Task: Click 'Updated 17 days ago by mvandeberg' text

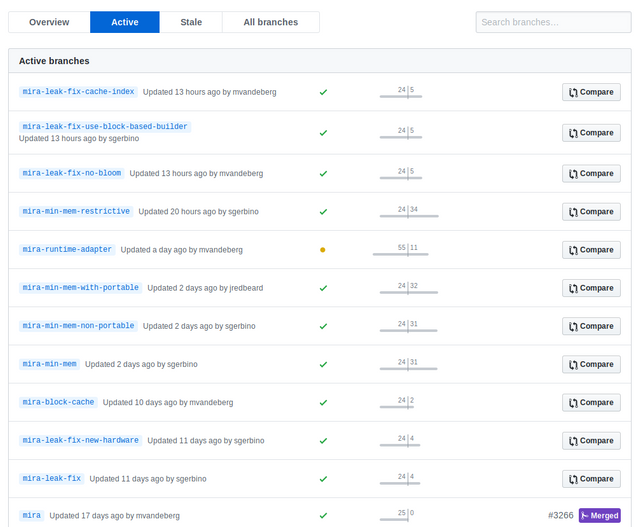Action: (x=115, y=516)
